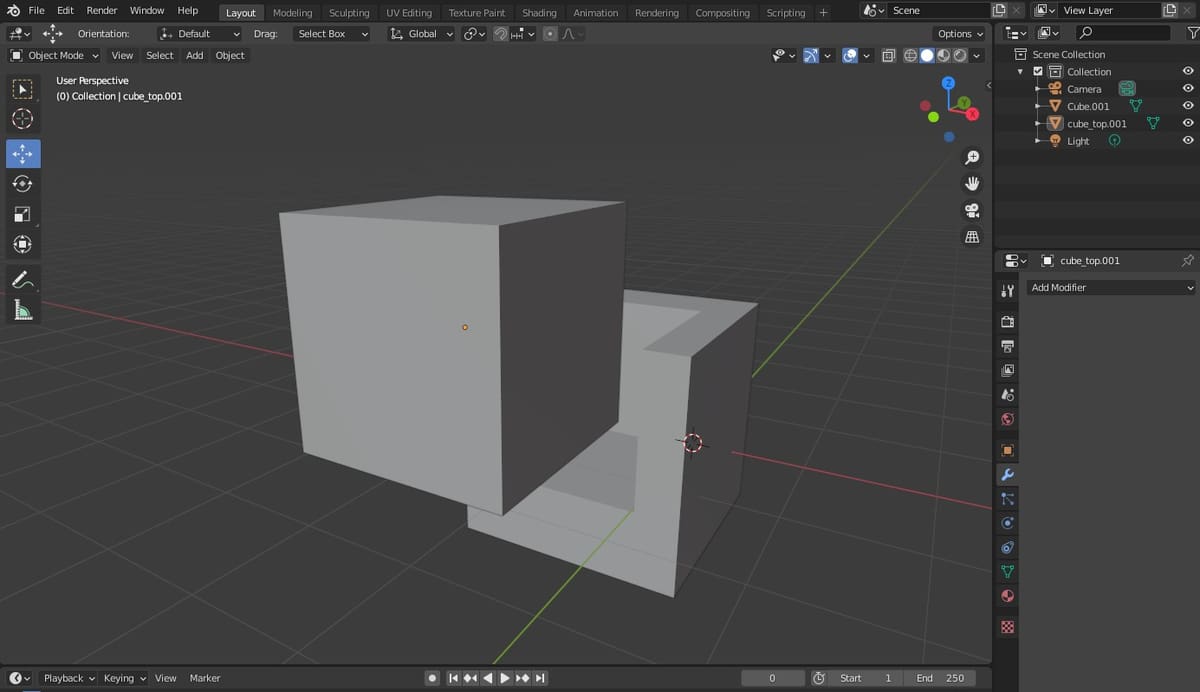Open the World properties tab

1007,419
